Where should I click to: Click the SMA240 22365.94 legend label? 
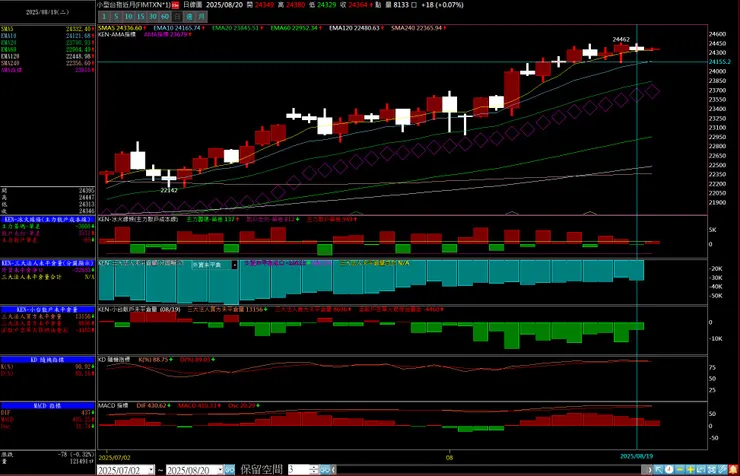(x=418, y=28)
